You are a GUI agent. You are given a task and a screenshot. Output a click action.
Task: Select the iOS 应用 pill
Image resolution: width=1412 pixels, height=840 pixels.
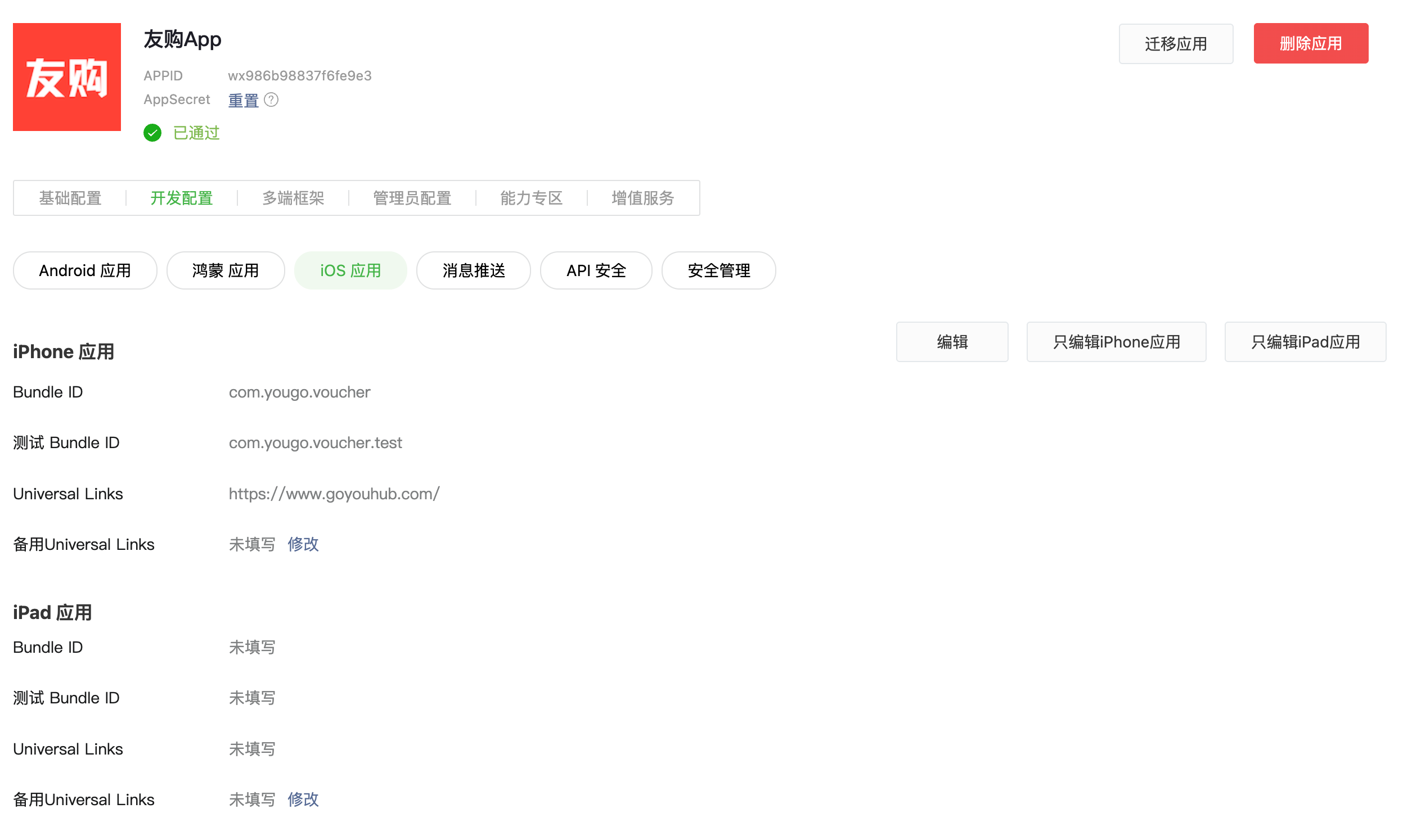(350, 270)
